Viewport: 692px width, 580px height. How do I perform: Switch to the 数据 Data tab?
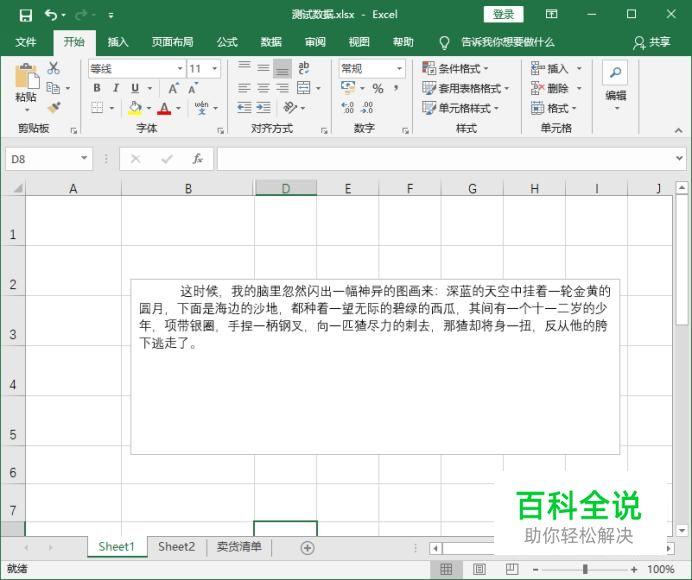(x=271, y=42)
